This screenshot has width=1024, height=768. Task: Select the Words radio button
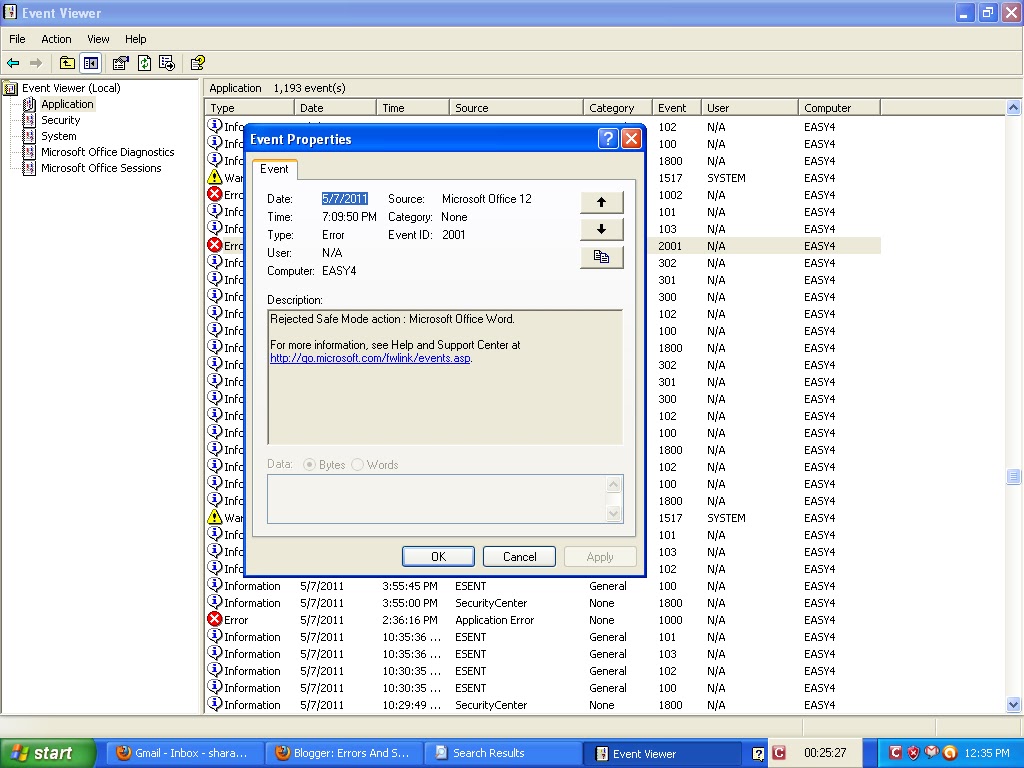[357, 464]
